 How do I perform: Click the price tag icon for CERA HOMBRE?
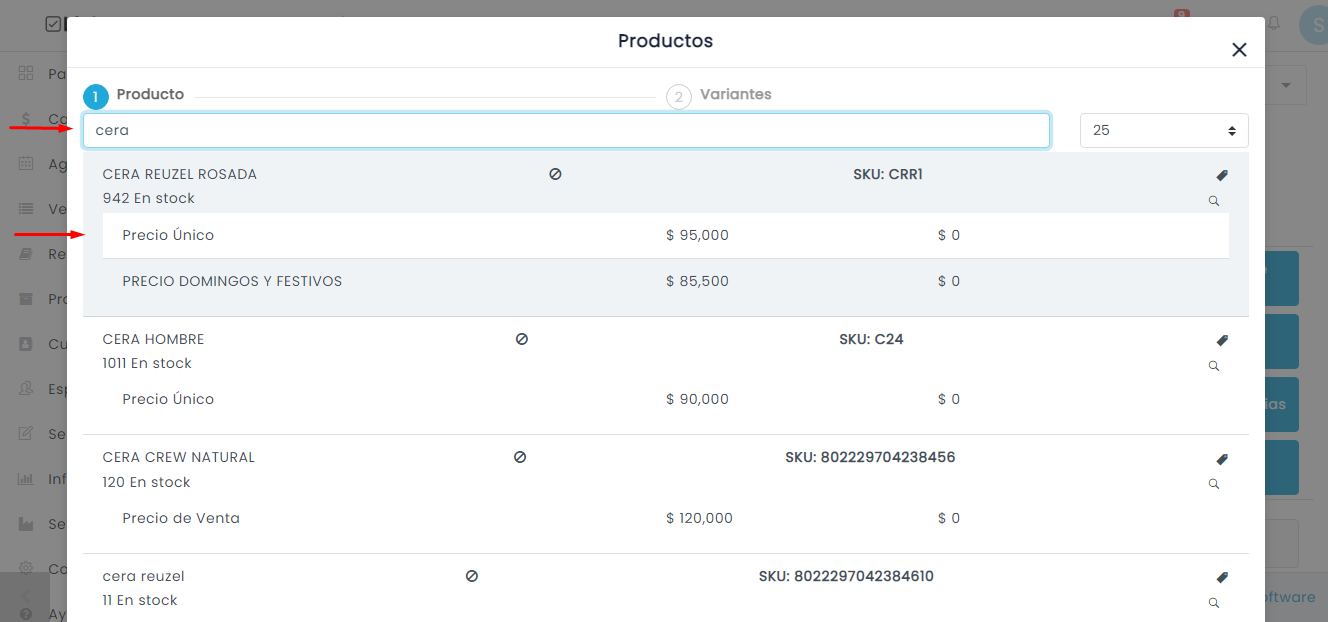(1222, 340)
